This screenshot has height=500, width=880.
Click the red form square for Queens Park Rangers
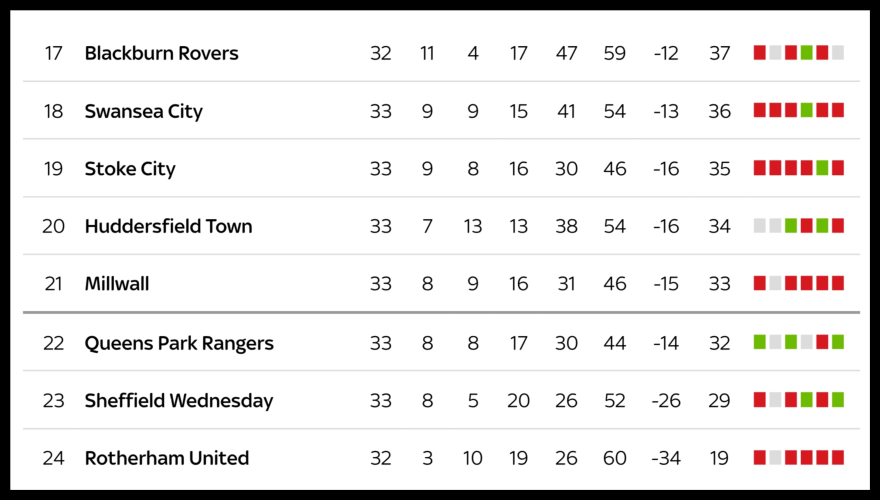point(822,342)
